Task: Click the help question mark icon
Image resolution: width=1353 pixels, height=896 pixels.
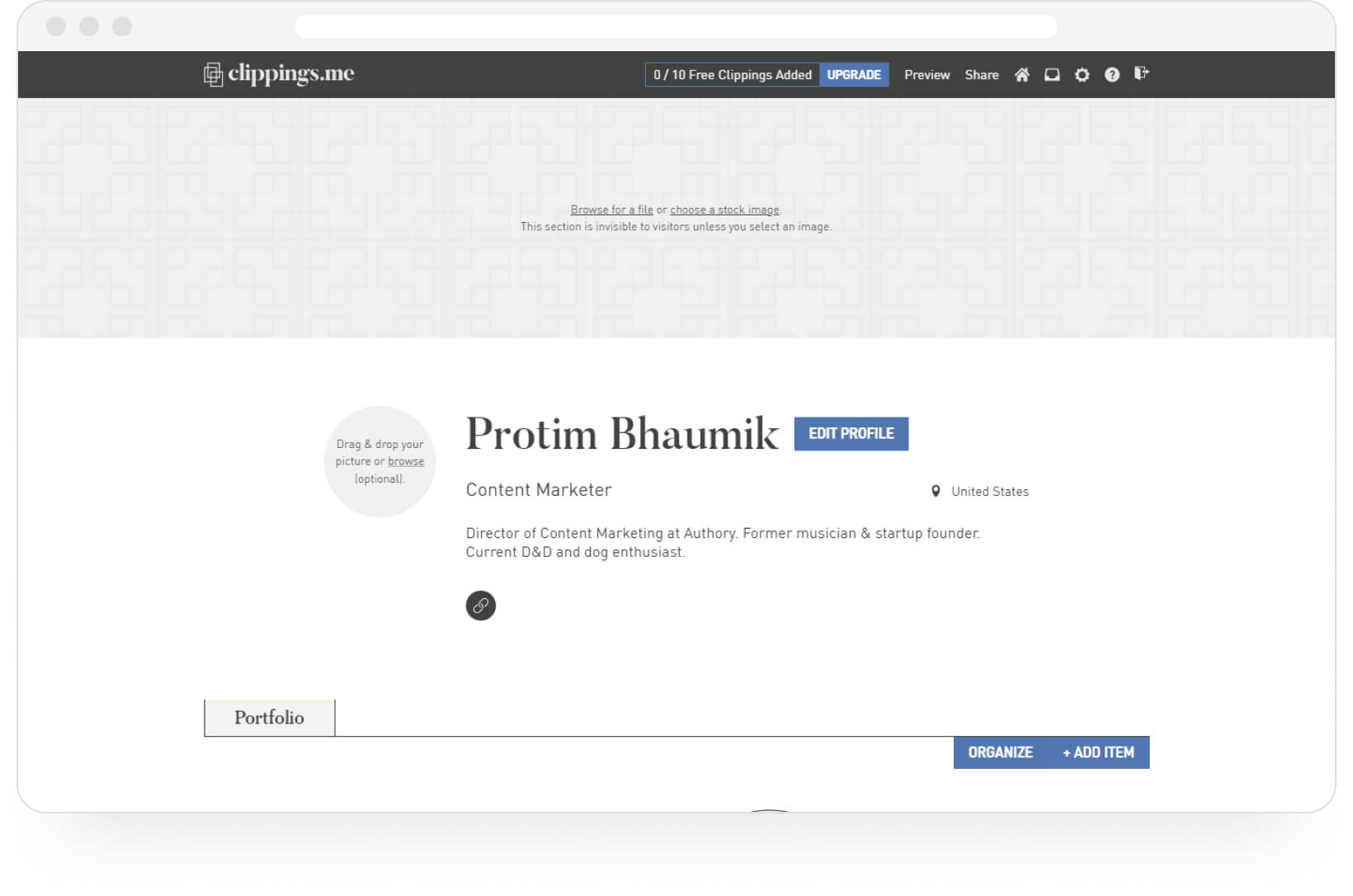Action: 1112,75
